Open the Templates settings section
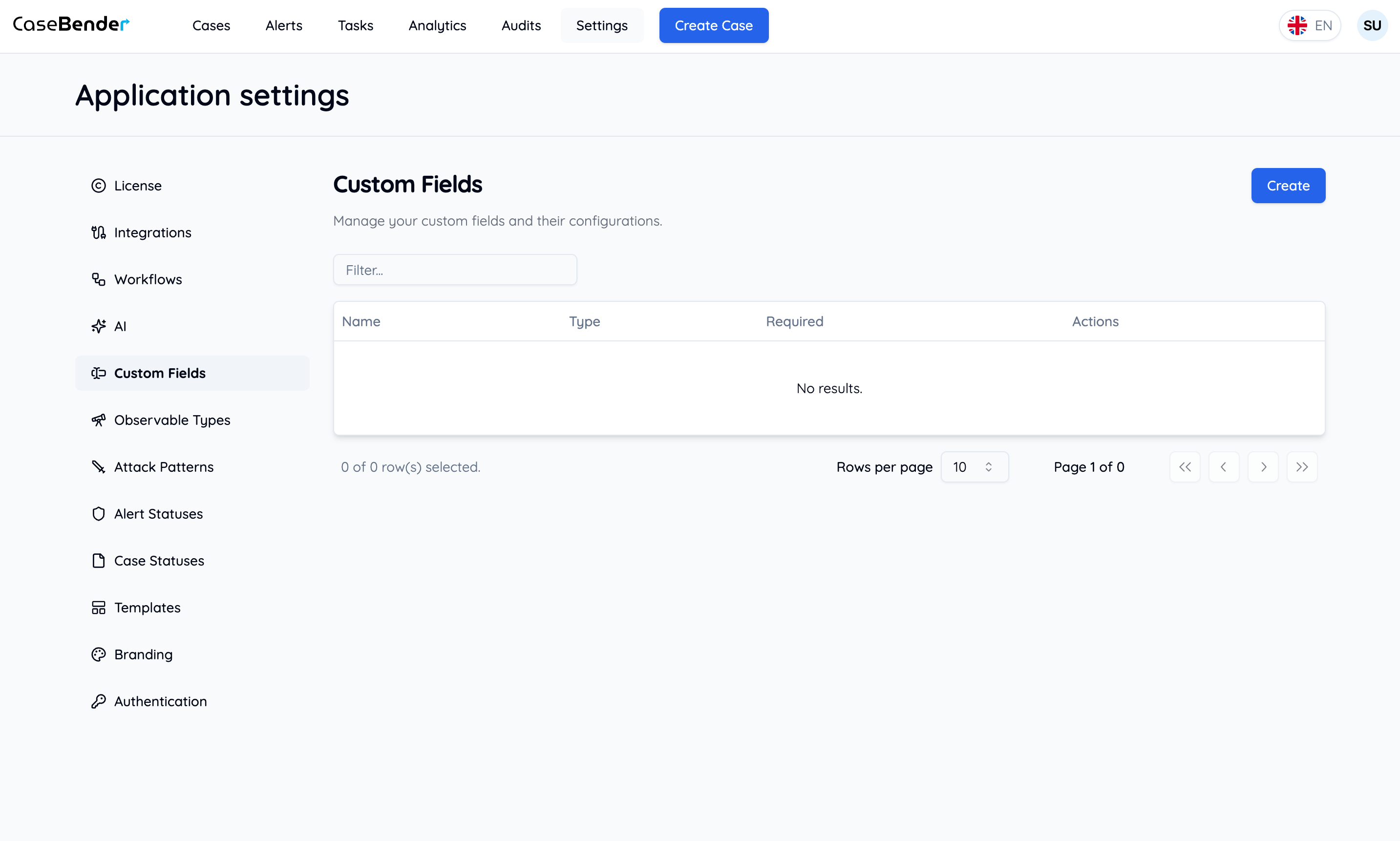The width and height of the screenshot is (1400, 841). pyautogui.click(x=148, y=608)
